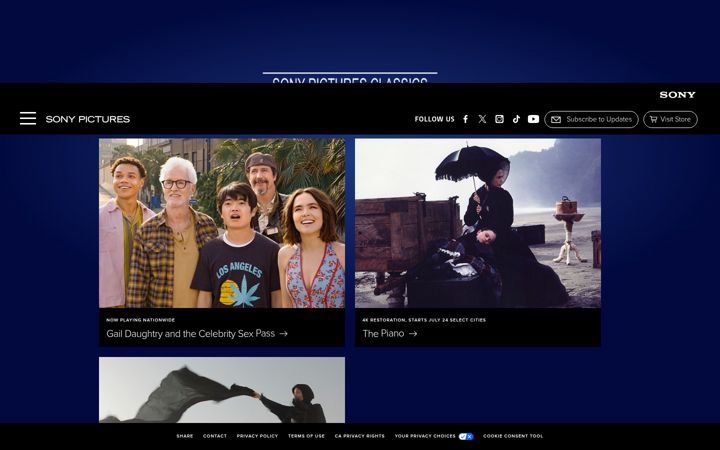
Task: Open the X (Twitter) profile icon
Action: click(x=482, y=119)
